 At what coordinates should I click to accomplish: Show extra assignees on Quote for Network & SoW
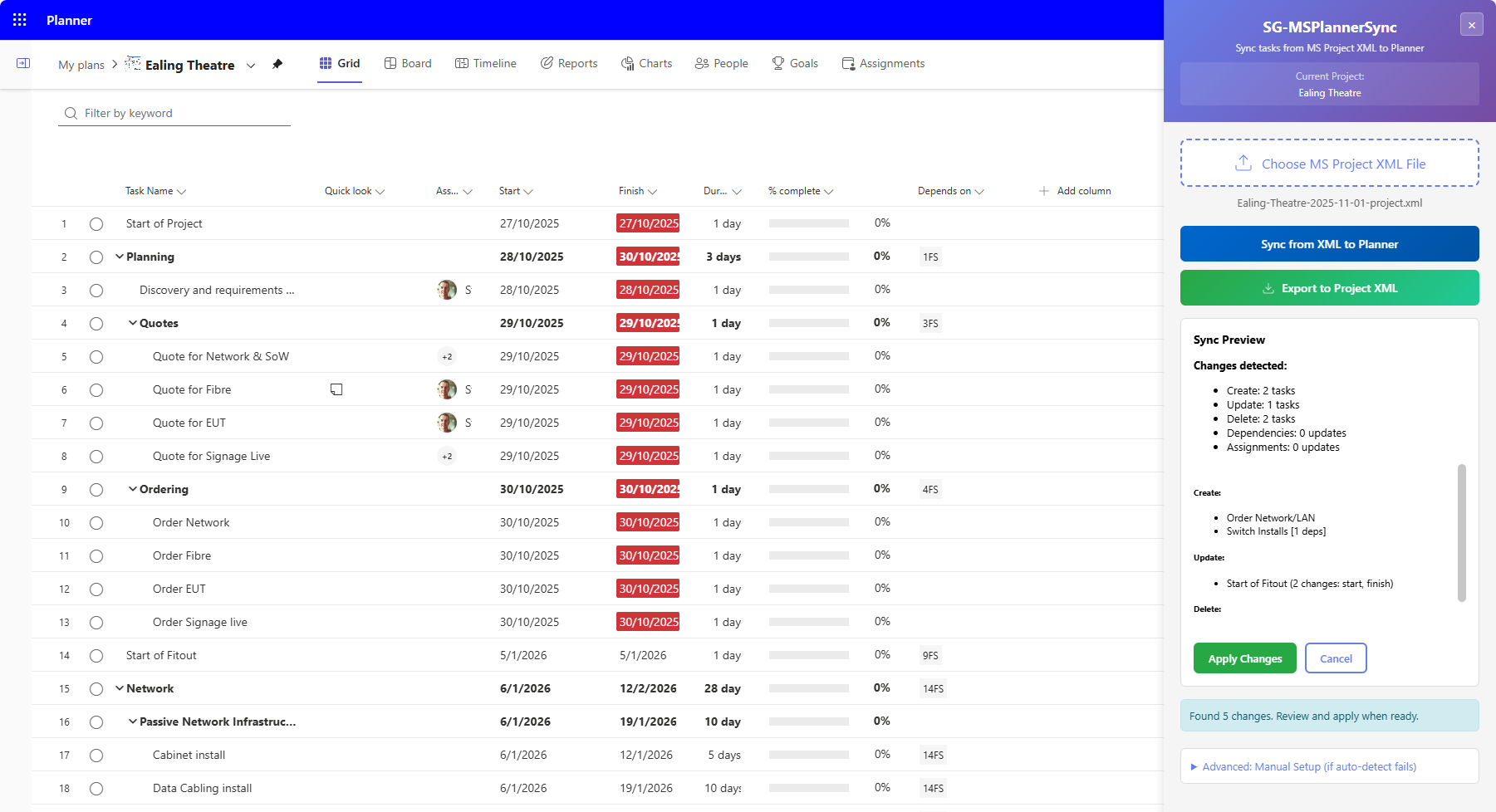[x=447, y=356]
